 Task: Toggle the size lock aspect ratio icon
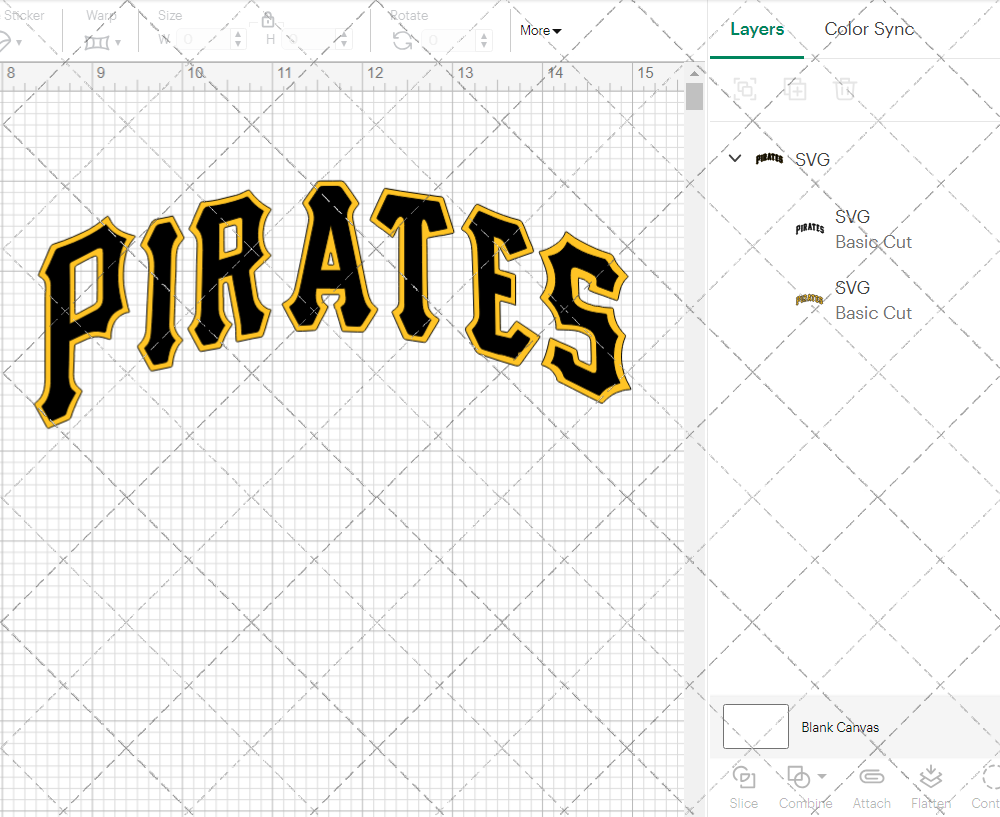268,20
